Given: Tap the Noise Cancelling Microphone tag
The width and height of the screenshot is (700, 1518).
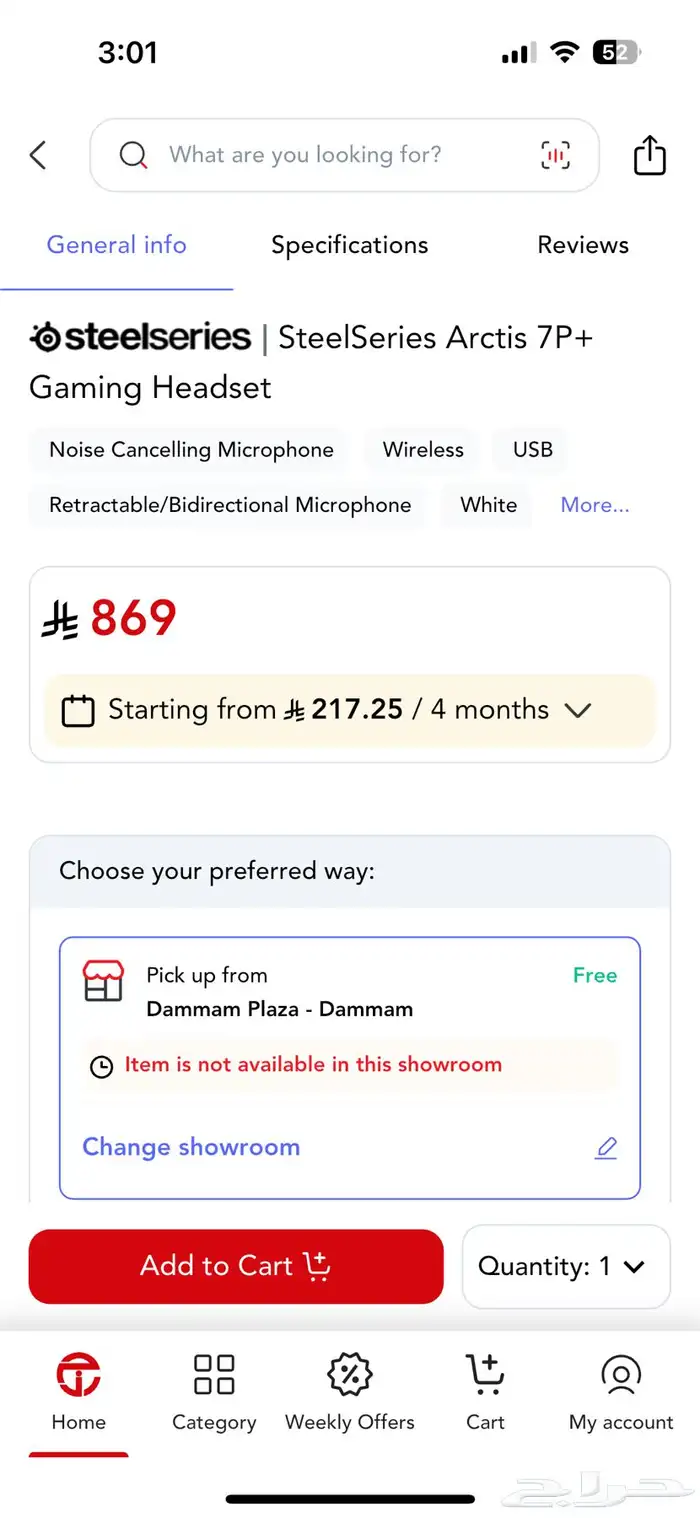Looking at the screenshot, I should point(191,450).
